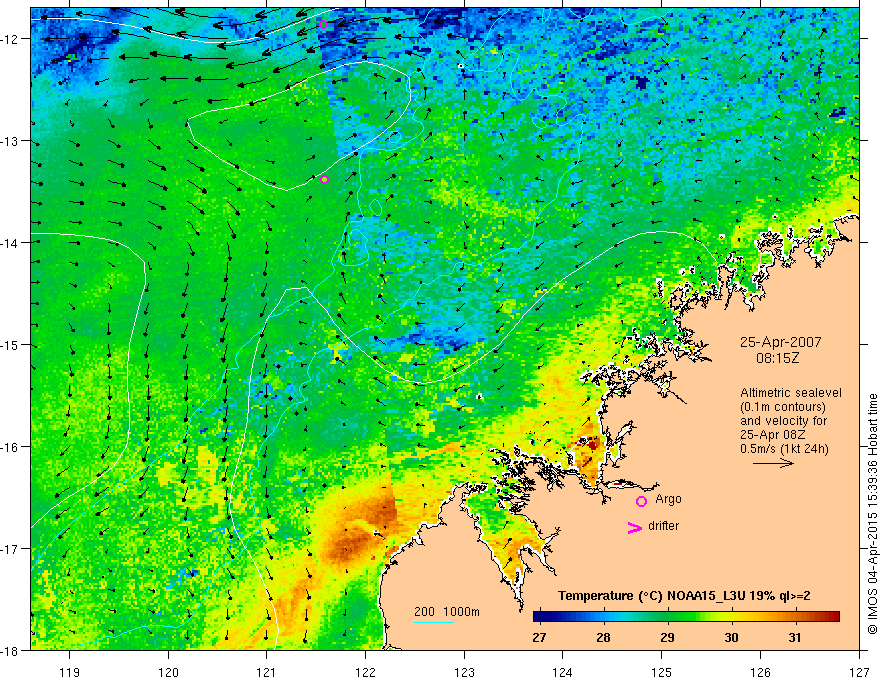The width and height of the screenshot is (880, 680).
Task: Click the latitude axis label '-18'
Action: pos(10,651)
